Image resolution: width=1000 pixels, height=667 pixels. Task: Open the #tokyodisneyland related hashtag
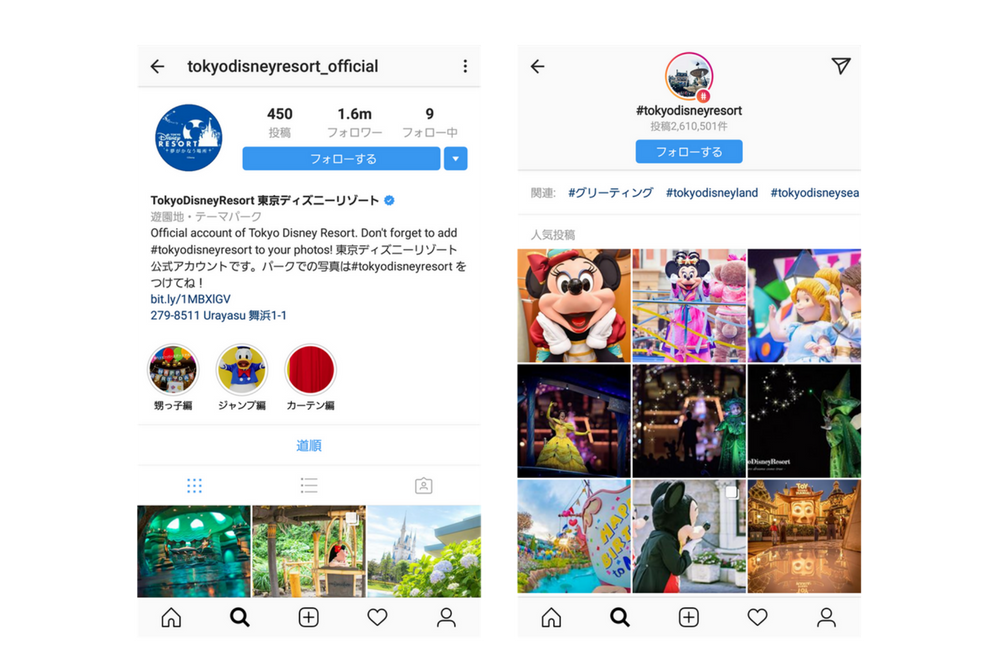point(712,193)
